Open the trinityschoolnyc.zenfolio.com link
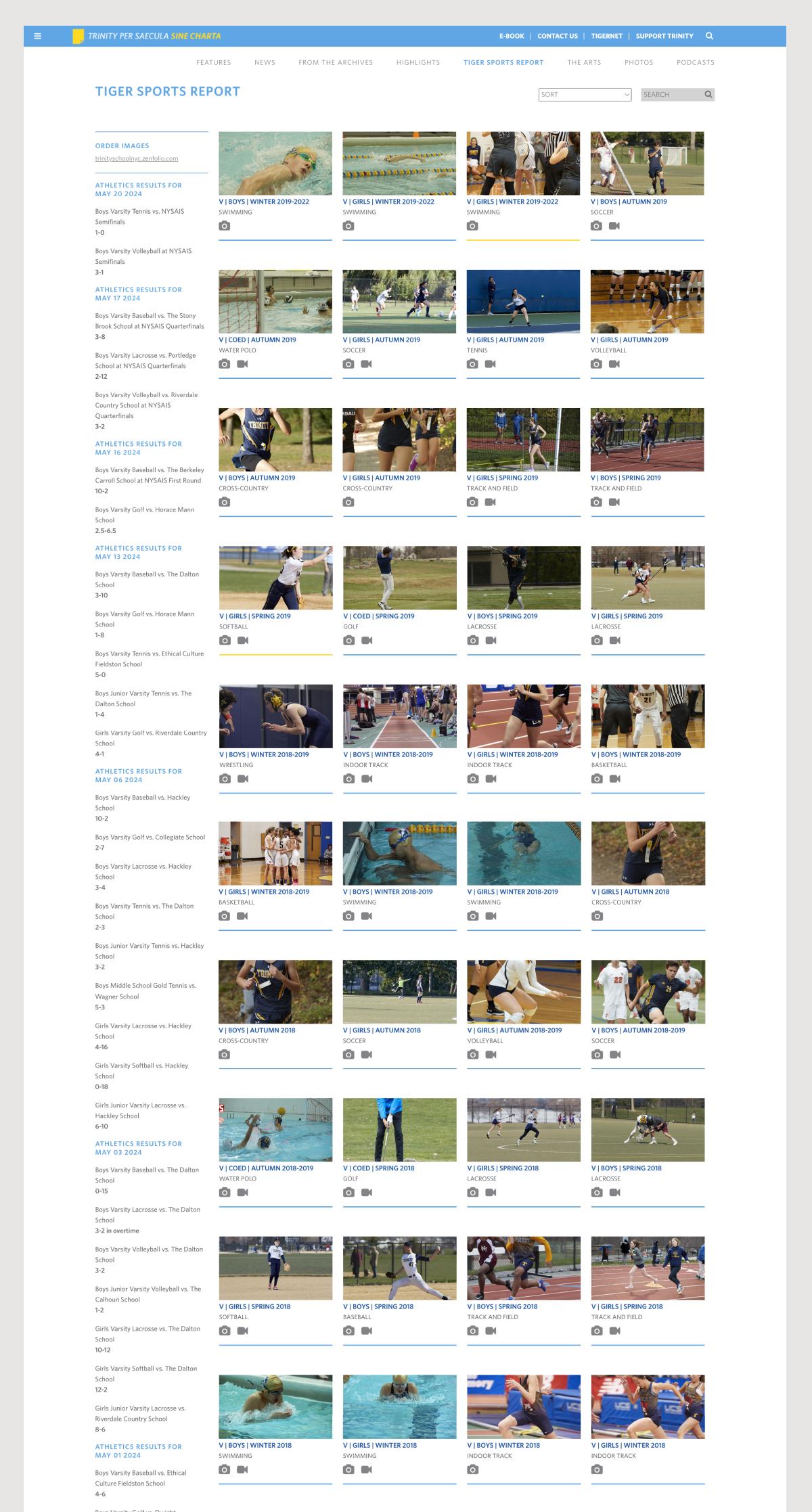The image size is (812, 1512). [137, 159]
